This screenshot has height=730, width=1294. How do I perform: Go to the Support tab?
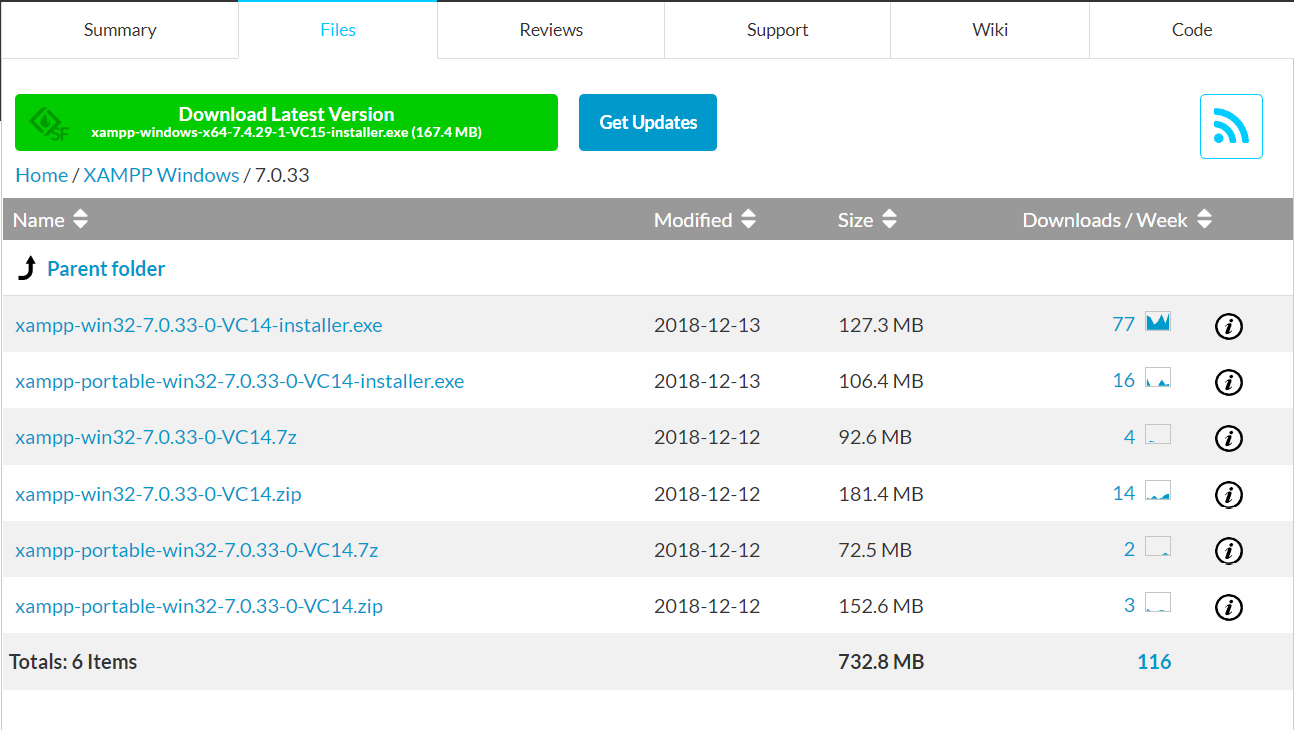pyautogui.click(x=777, y=30)
